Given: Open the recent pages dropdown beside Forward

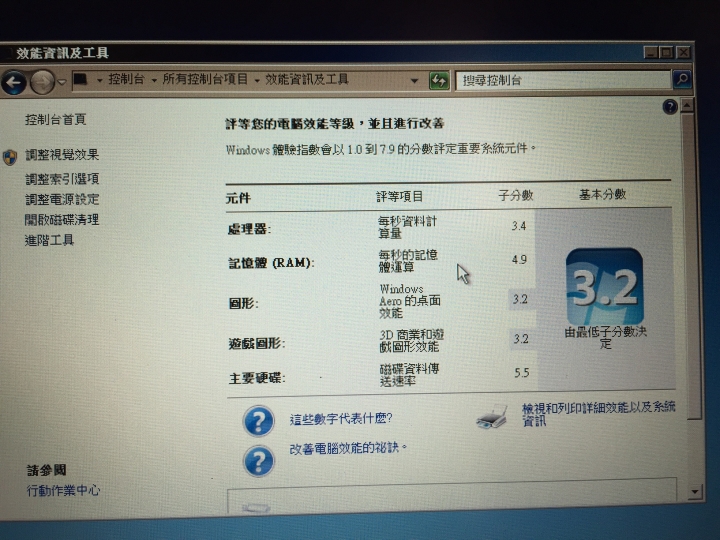Looking at the screenshot, I should (x=62, y=82).
